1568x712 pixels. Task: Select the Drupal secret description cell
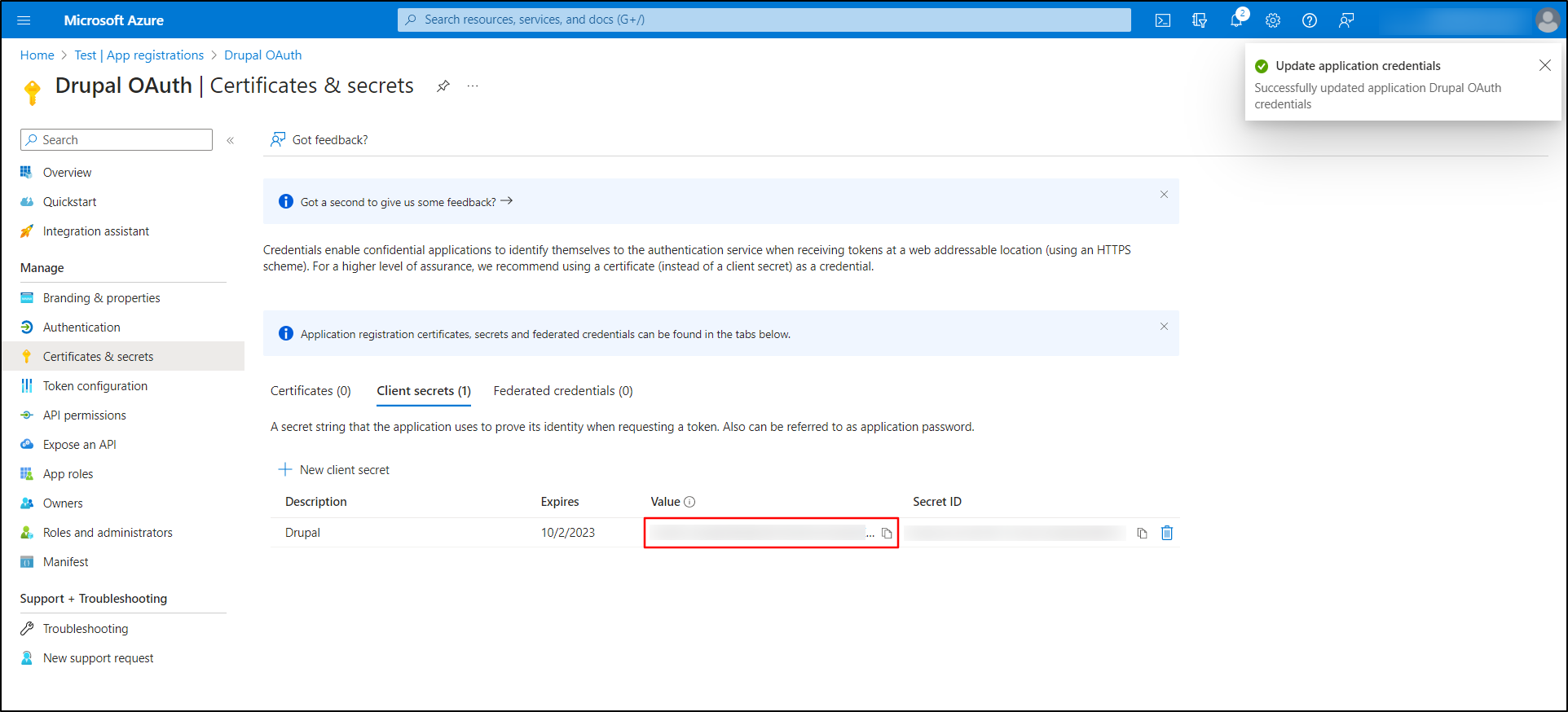click(x=302, y=533)
